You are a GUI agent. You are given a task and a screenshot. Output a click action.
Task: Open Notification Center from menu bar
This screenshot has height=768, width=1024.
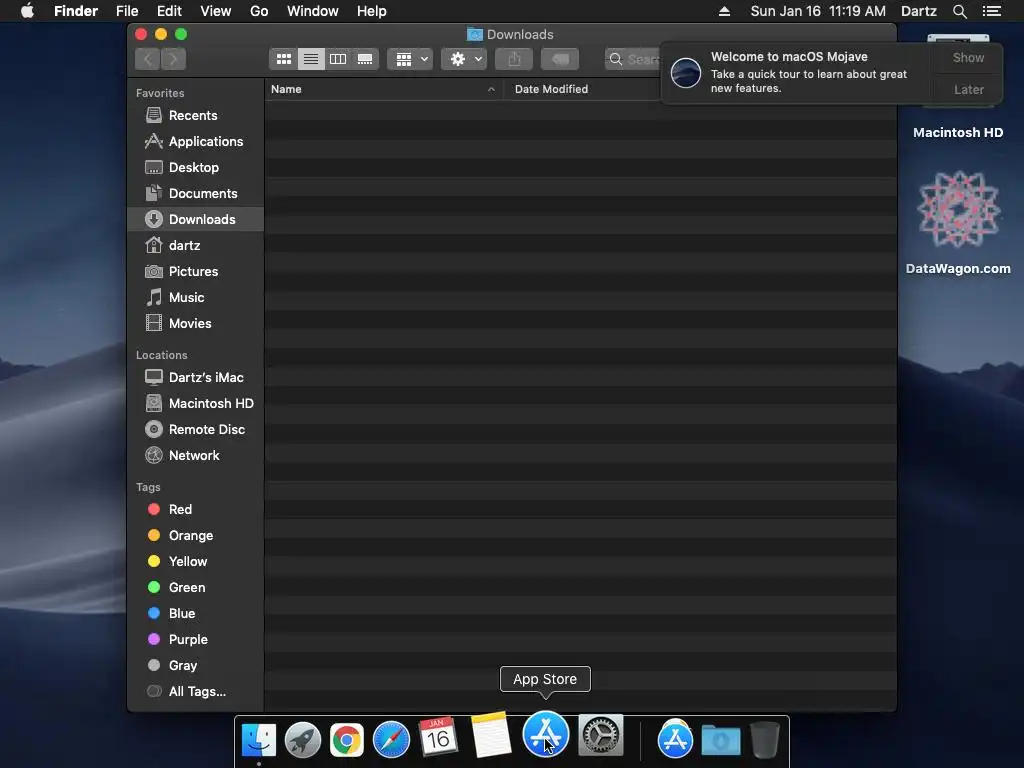992,11
